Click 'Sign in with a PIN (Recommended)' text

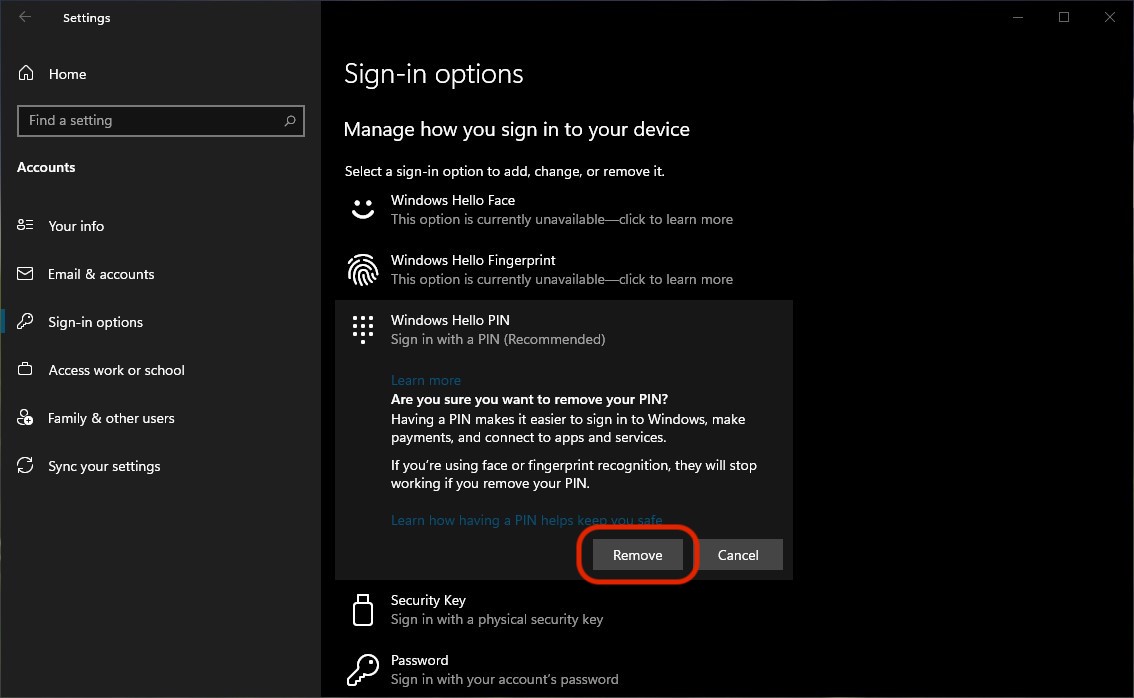coord(498,339)
